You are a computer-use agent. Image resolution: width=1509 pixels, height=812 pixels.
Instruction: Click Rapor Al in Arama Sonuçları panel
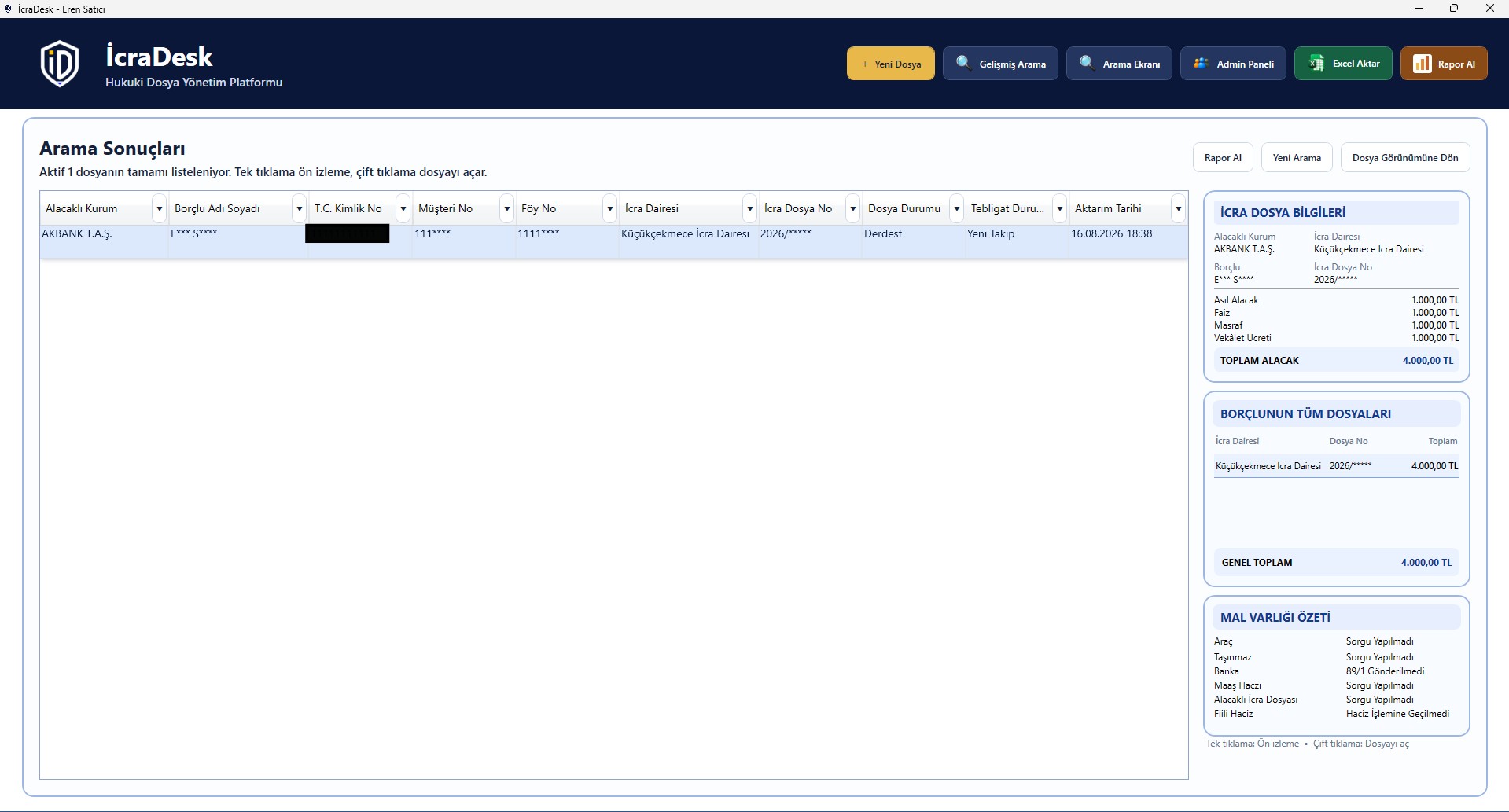tap(1223, 157)
